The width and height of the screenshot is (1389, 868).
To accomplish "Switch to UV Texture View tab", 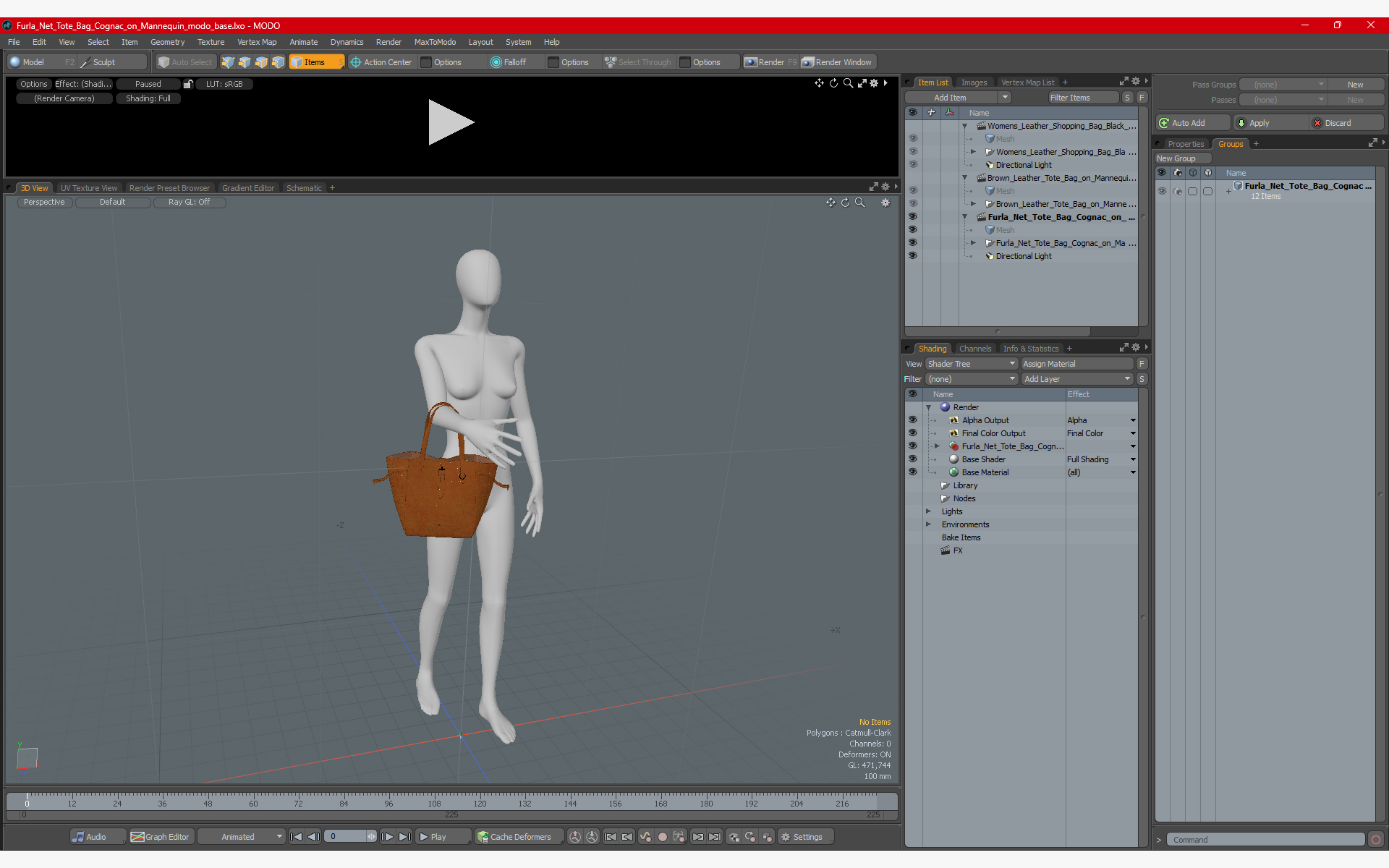I will pos(88,188).
